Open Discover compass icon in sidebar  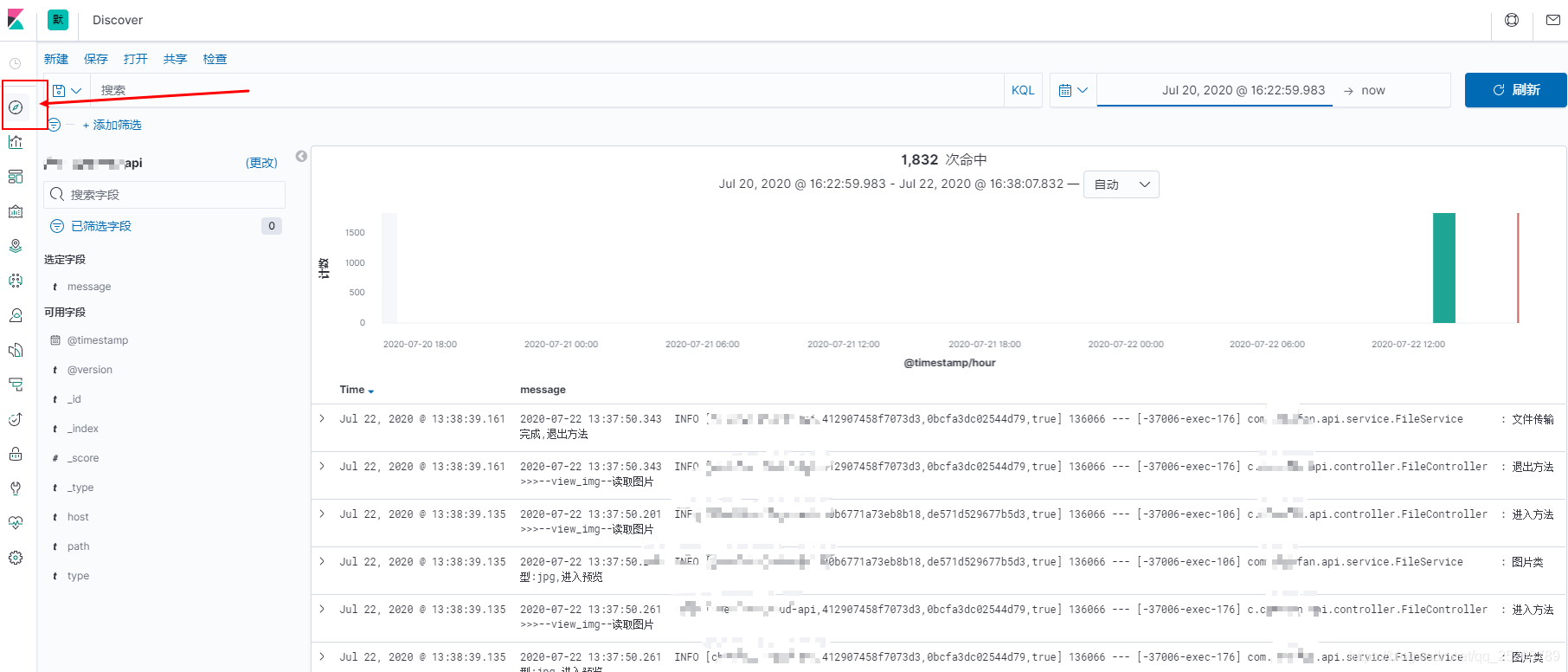[x=16, y=107]
